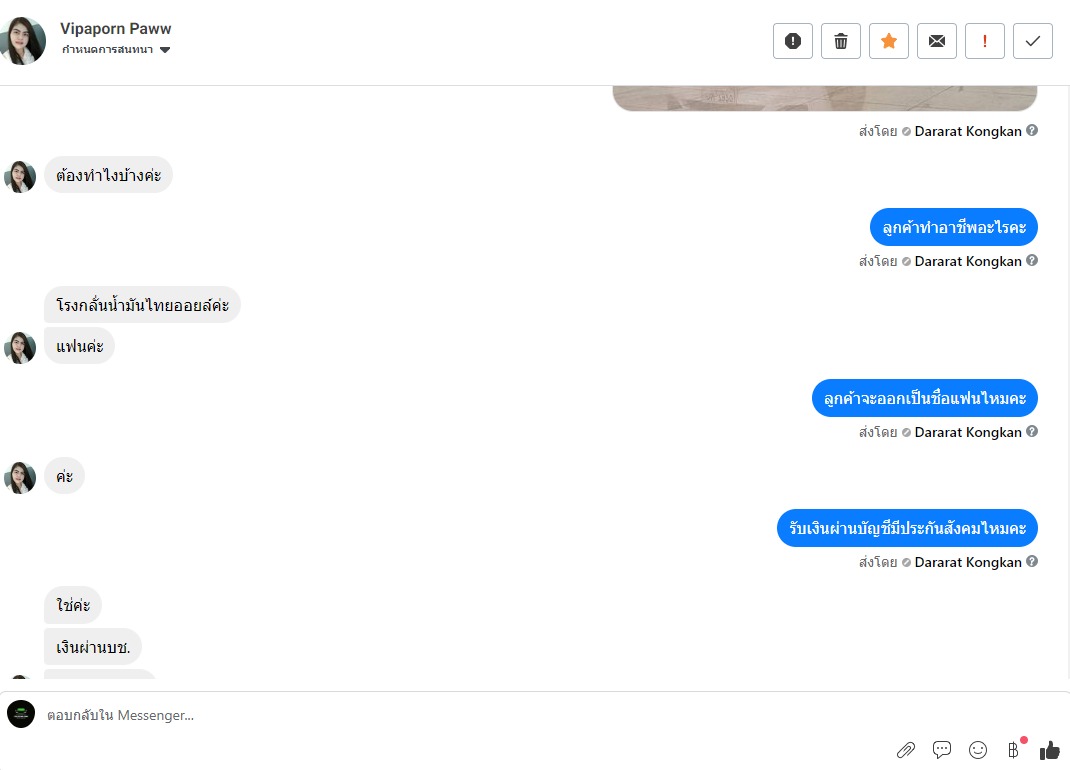
Task: Delete conversation using trash icon
Action: (841, 41)
